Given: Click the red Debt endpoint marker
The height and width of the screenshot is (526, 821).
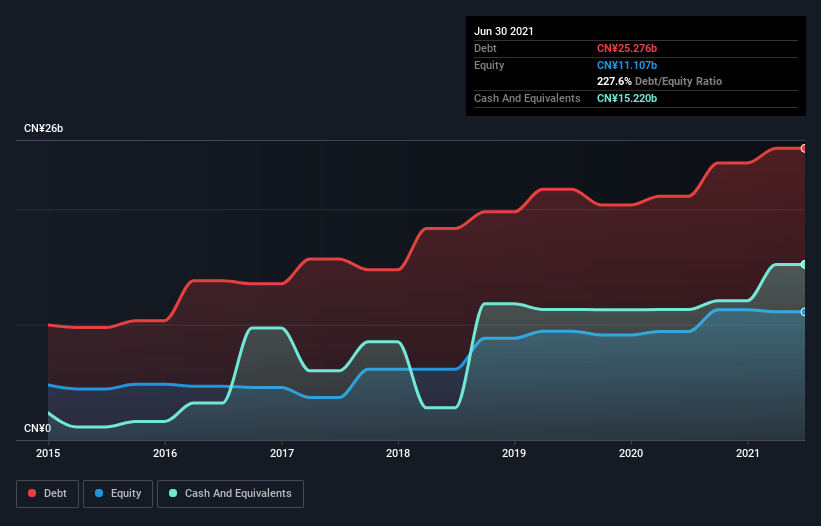Looking at the screenshot, I should pyautogui.click(x=804, y=149).
